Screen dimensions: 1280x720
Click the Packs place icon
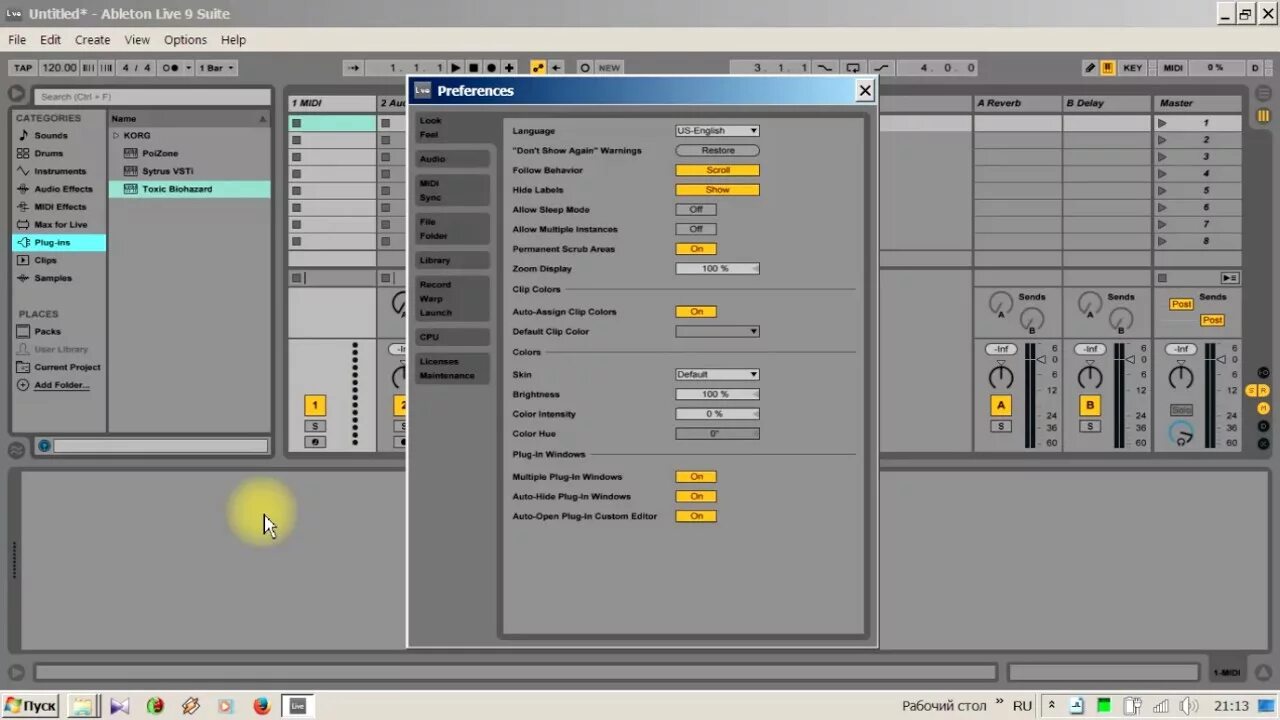(x=24, y=331)
